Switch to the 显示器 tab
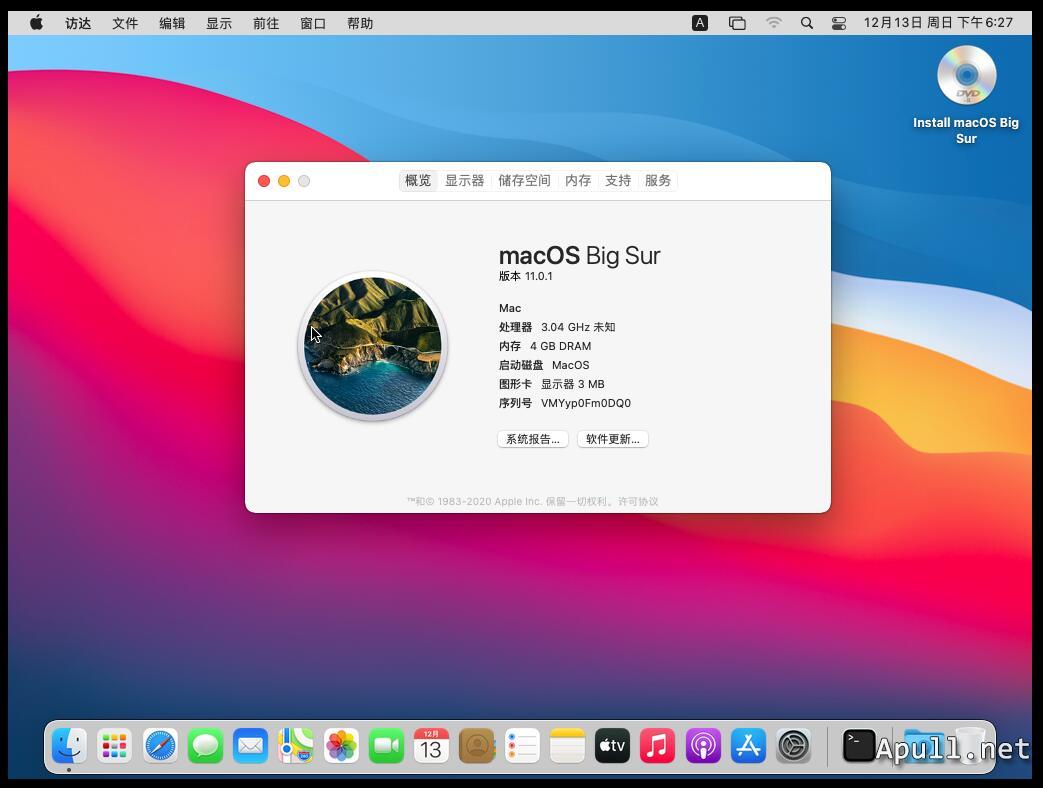 click(x=464, y=180)
